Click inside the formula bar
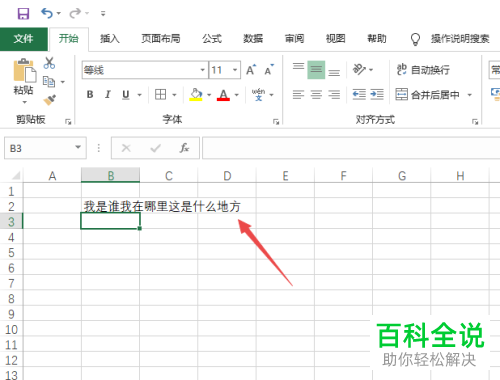 coord(351,148)
